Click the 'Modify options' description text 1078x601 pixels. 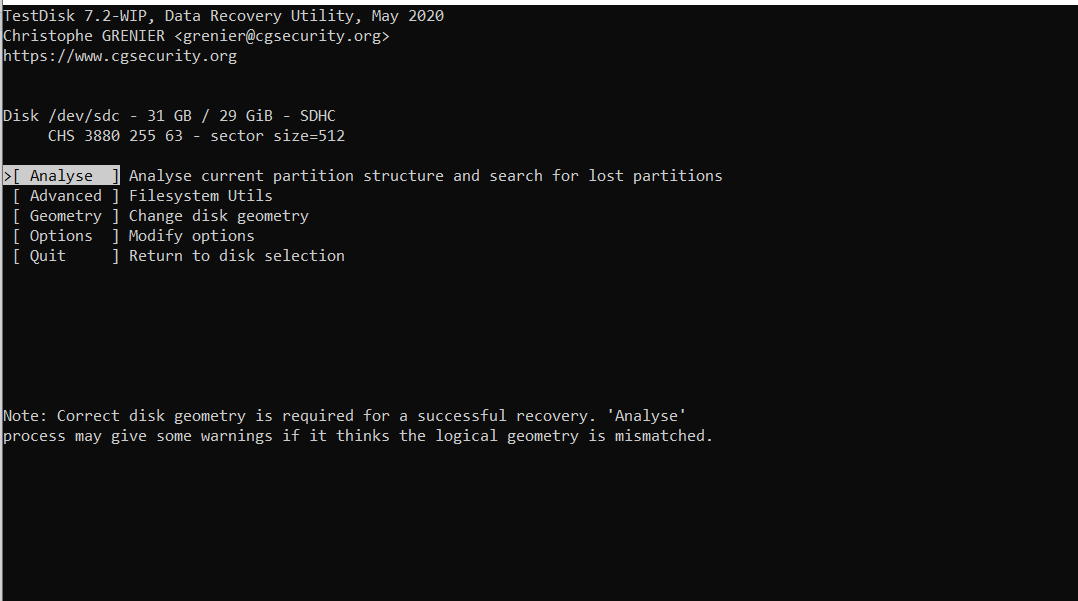click(x=192, y=236)
